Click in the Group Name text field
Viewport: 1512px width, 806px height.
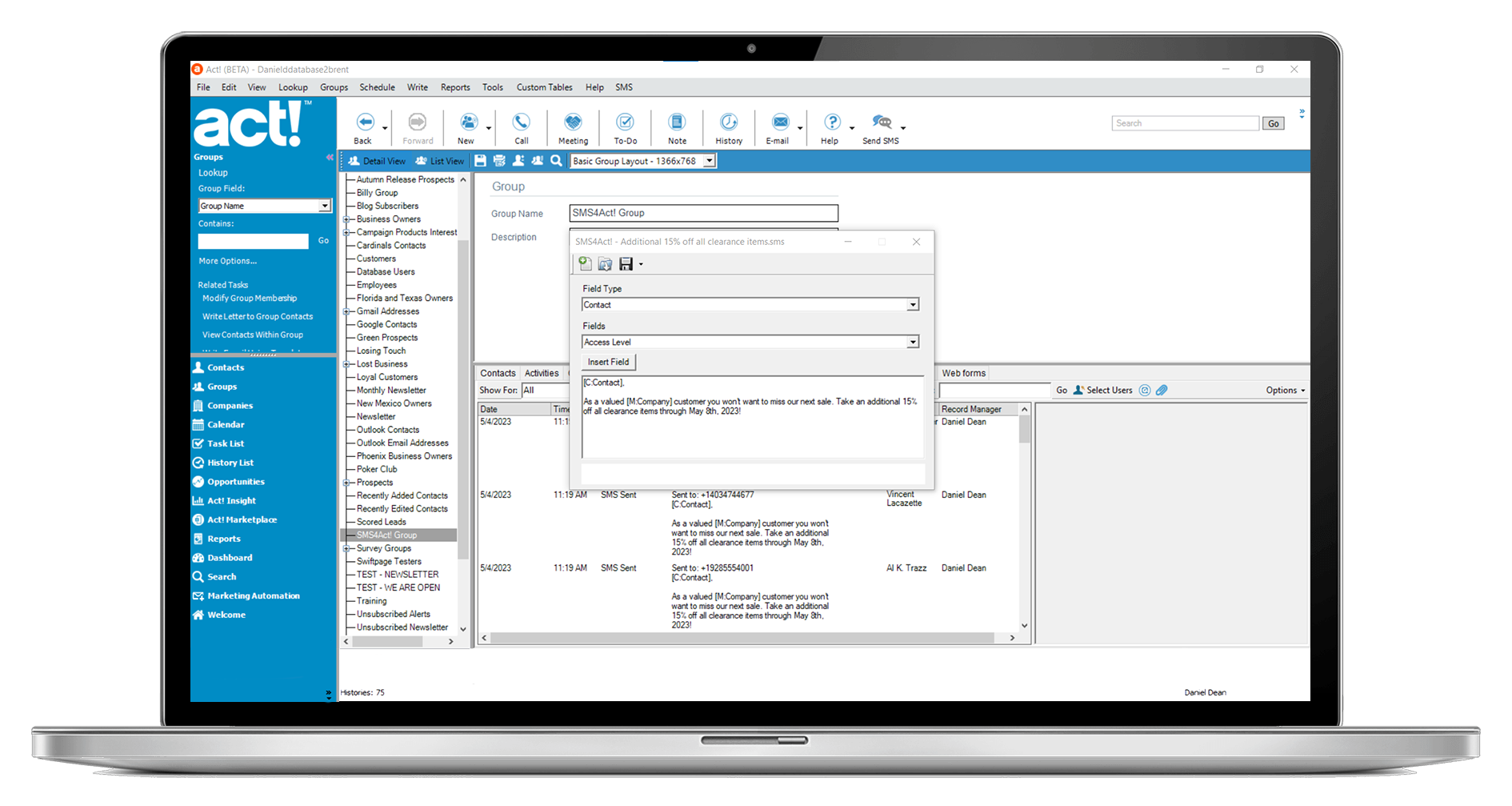point(704,213)
